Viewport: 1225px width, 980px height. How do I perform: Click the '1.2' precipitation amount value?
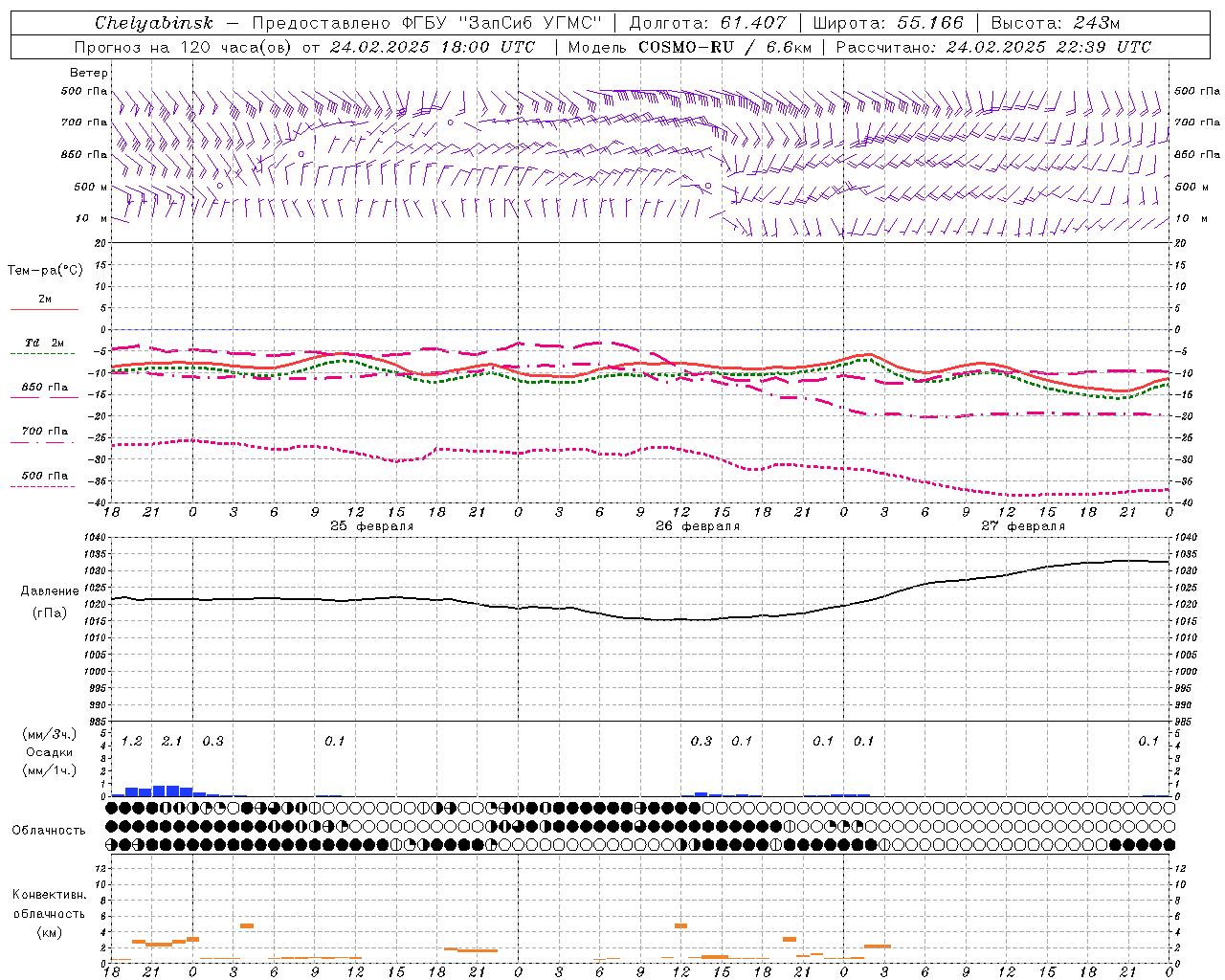pos(132,741)
